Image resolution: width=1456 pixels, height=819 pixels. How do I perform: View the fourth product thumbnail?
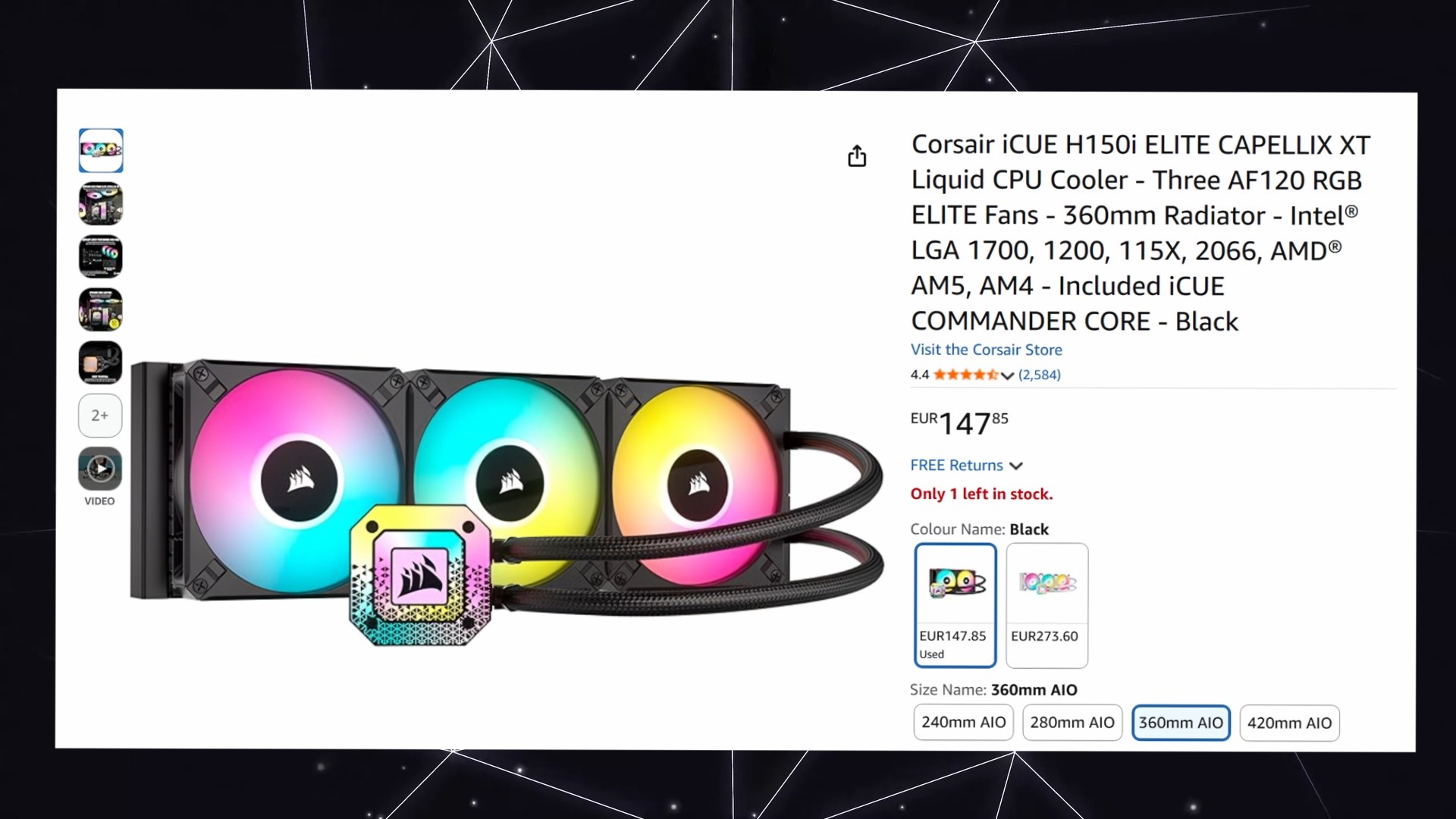click(101, 309)
